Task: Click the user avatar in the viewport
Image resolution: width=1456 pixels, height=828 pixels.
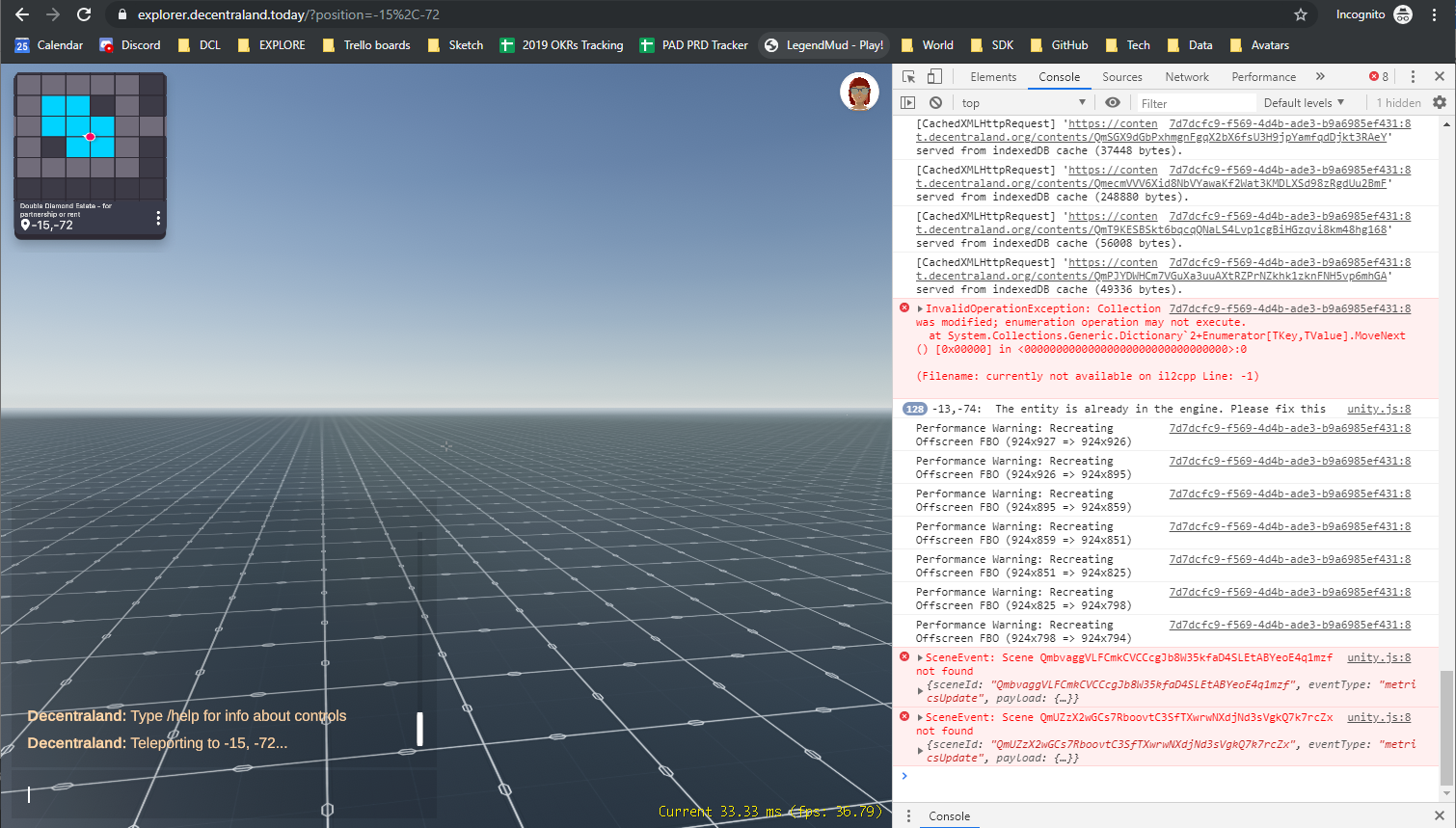Action: pos(859,93)
